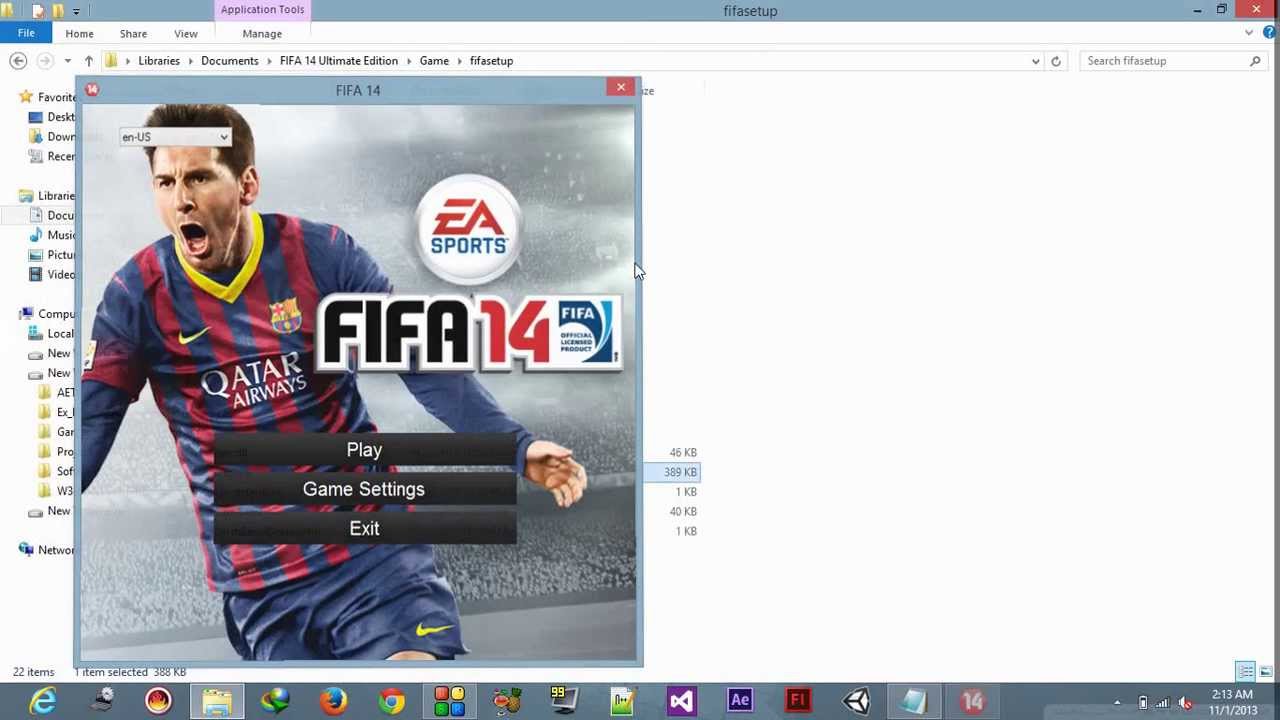
Task: Open the en-US language dropdown
Action: pos(175,137)
